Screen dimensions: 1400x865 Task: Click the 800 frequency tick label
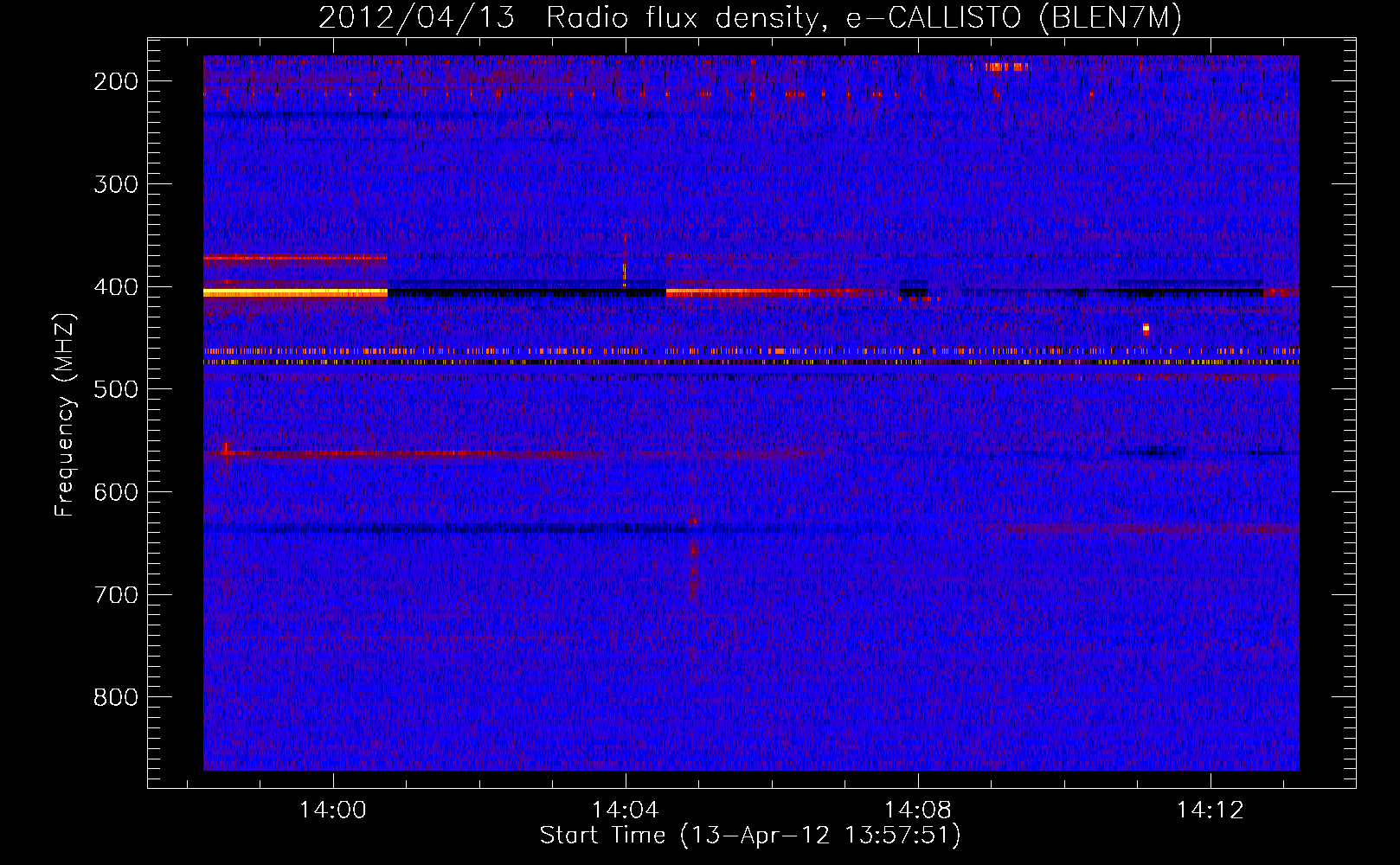point(116,697)
